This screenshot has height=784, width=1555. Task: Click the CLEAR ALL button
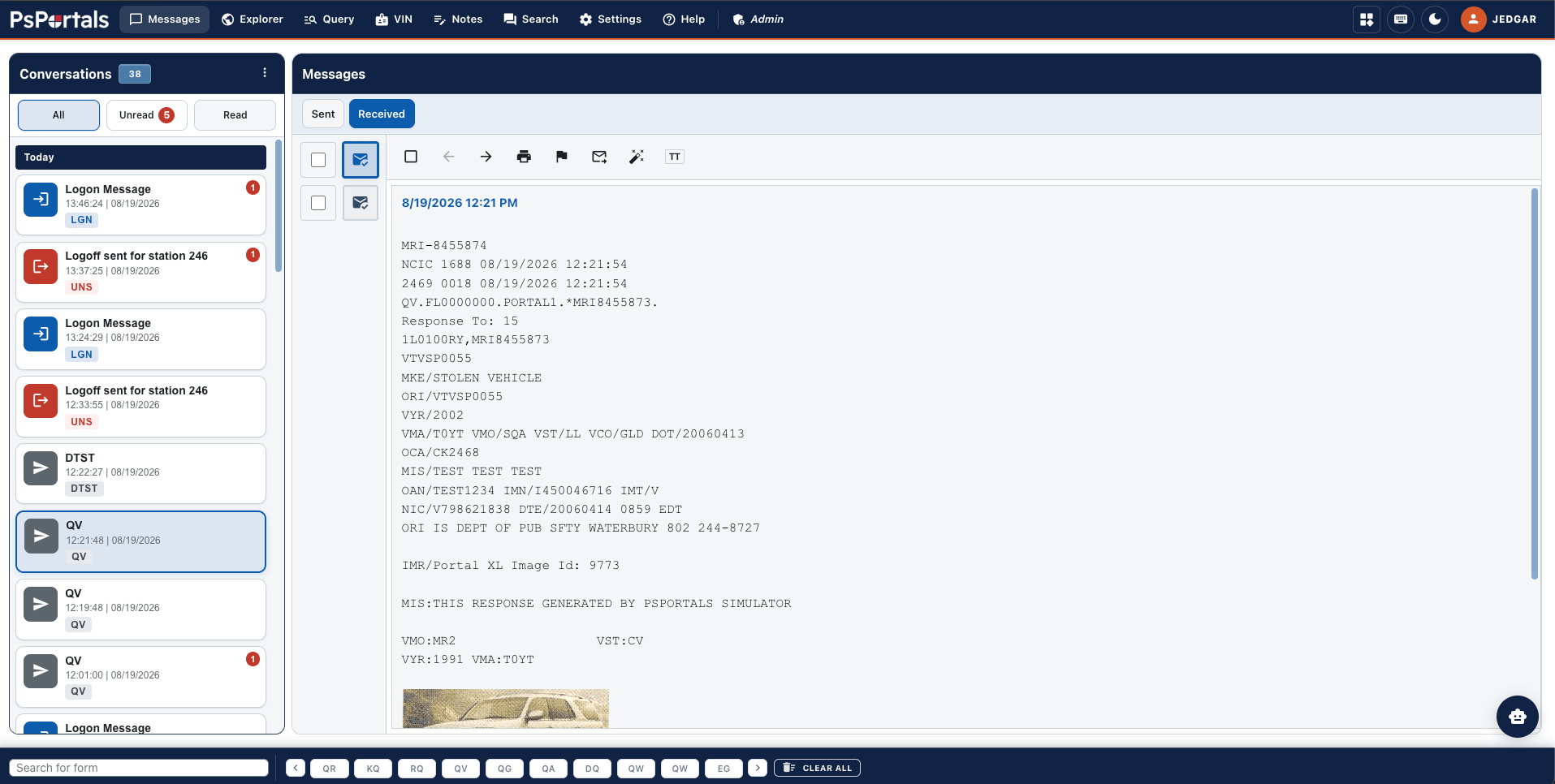tap(817, 768)
